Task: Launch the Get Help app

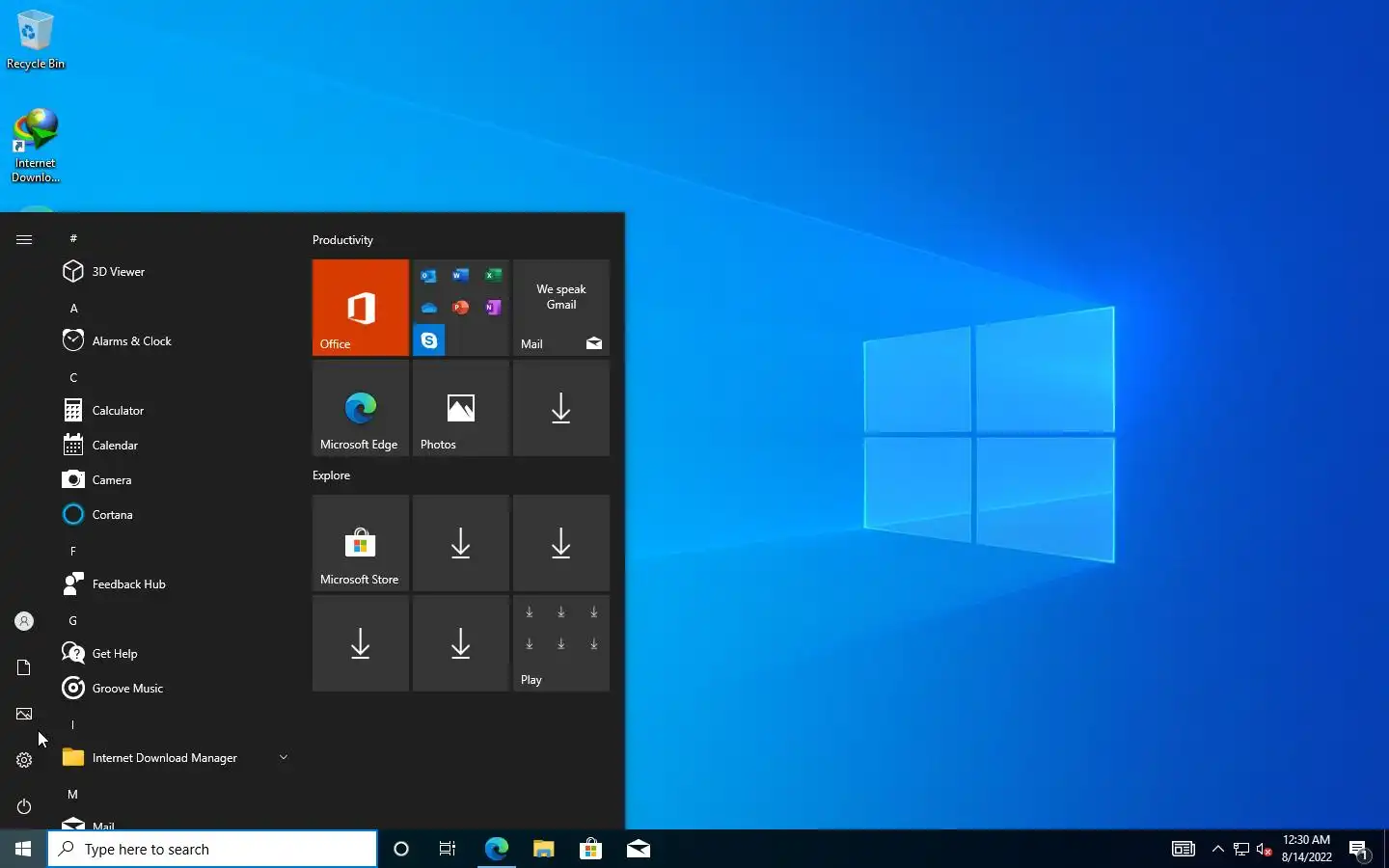Action: coord(174,654)
